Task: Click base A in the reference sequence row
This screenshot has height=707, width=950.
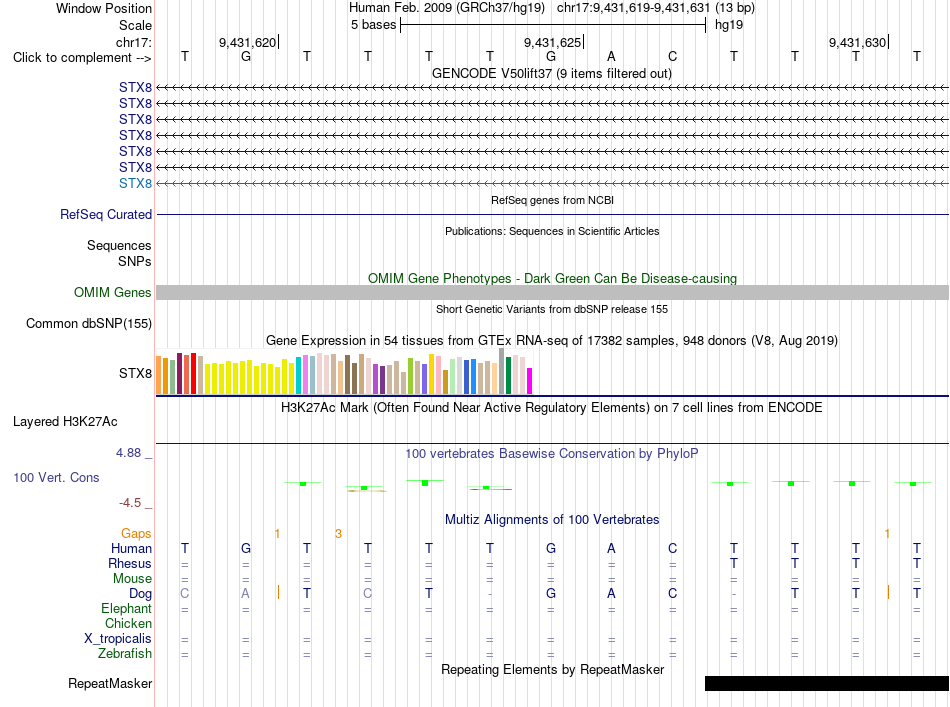Action: click(611, 56)
